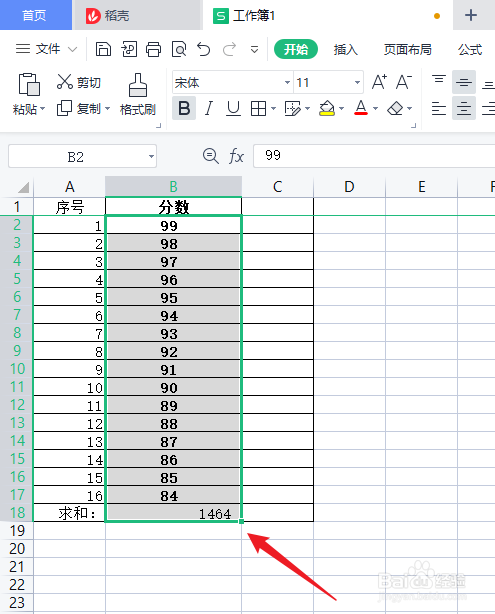Click the Undo arrow
This screenshot has height=614, width=495.
tap(204, 50)
